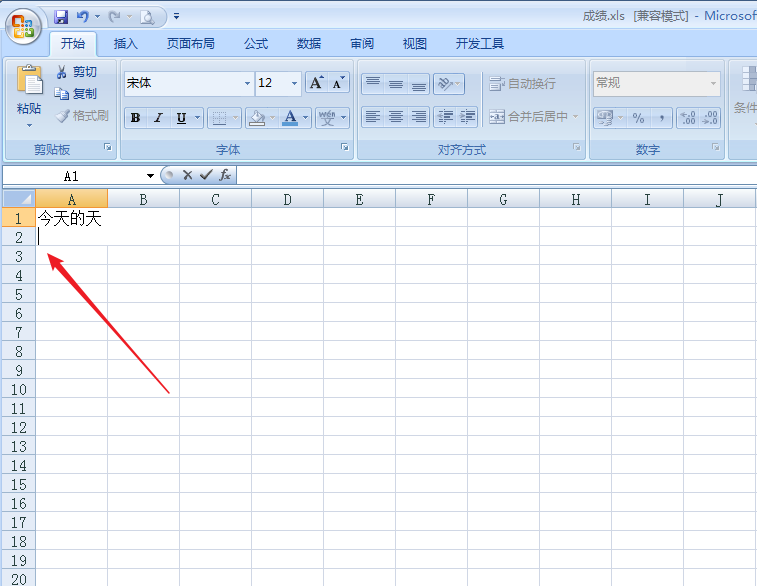Align text right
The image size is (757, 586).
pyautogui.click(x=419, y=117)
